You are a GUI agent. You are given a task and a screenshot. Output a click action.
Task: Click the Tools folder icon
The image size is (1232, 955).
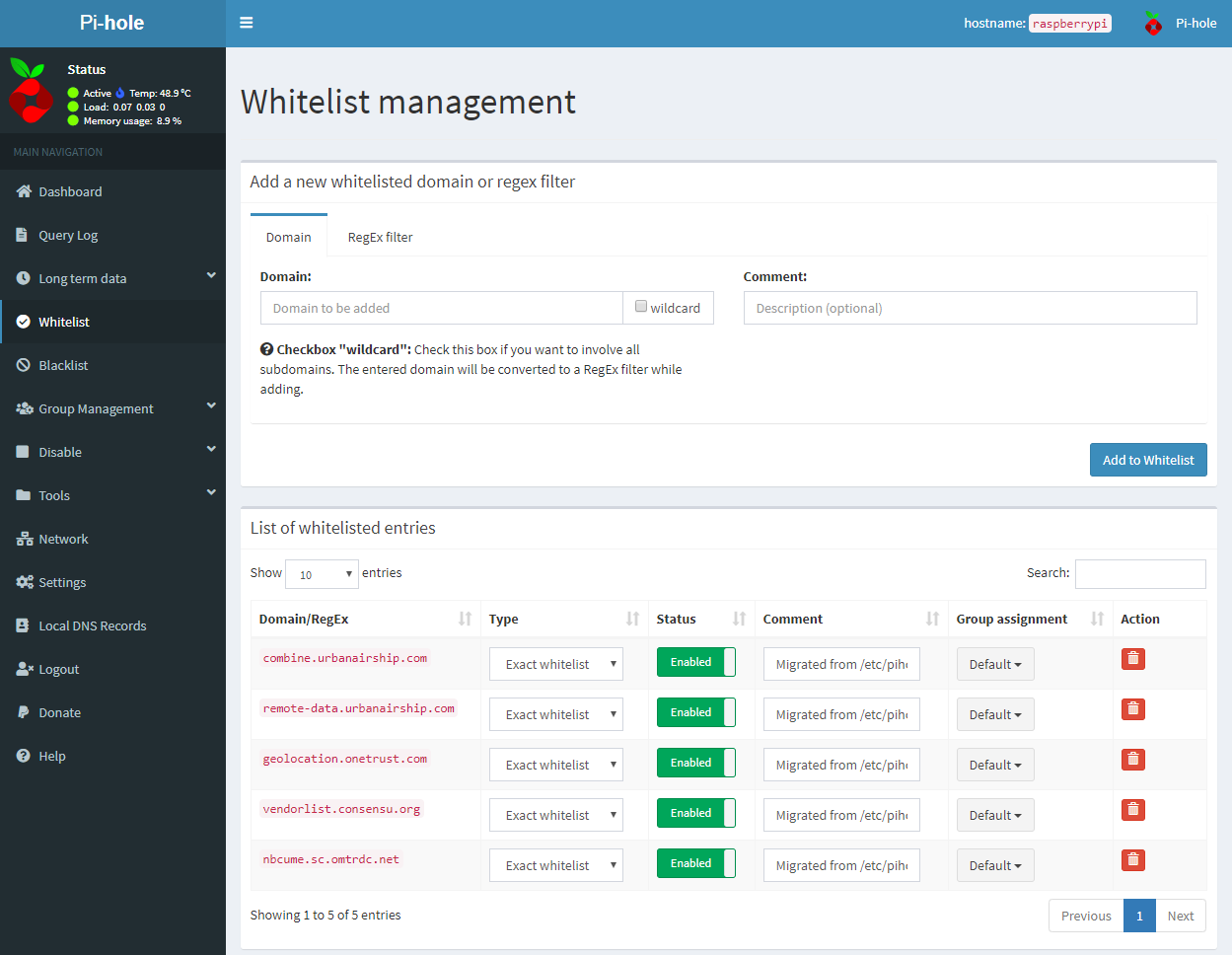(x=24, y=495)
